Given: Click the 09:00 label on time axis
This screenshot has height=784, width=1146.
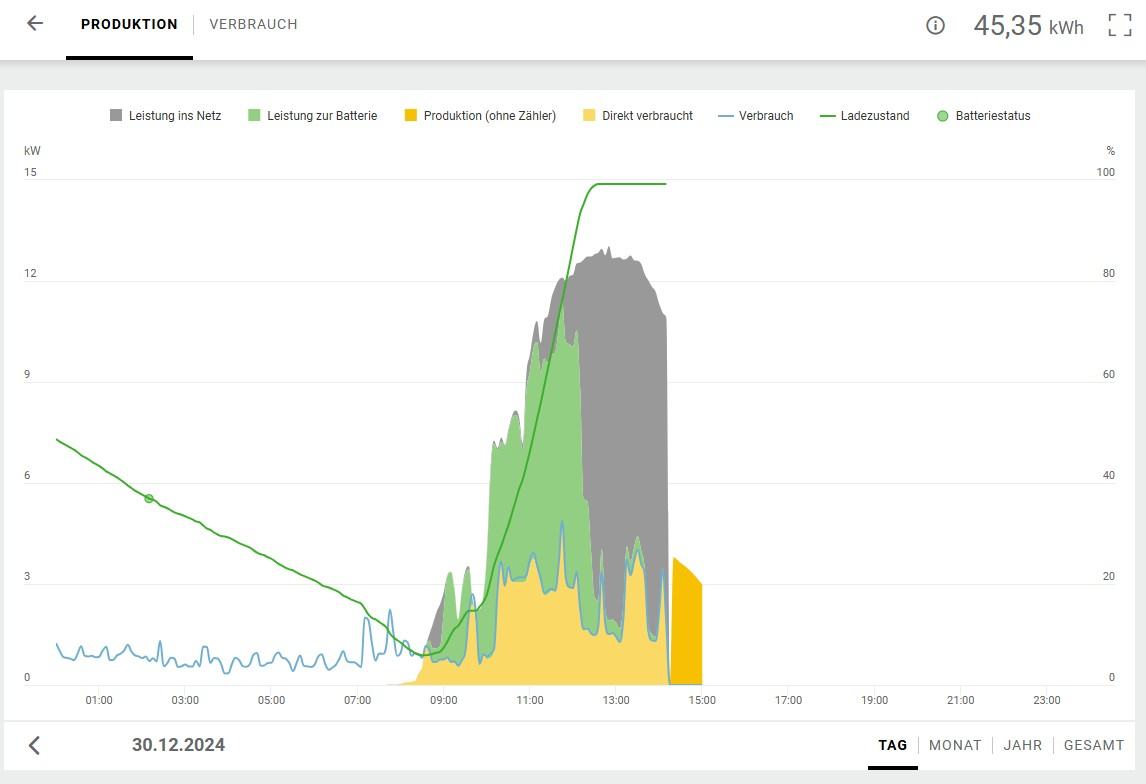Looking at the screenshot, I should pyautogui.click(x=444, y=700).
